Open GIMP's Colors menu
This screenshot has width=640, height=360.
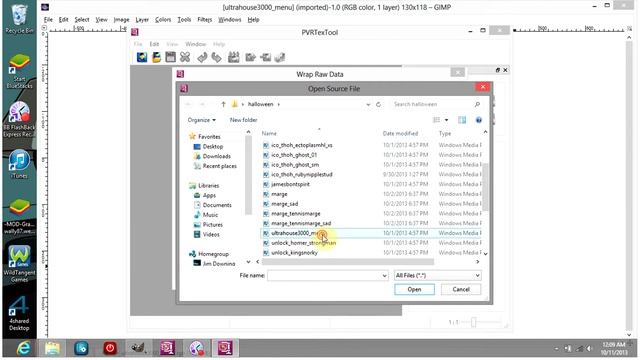coord(163,20)
